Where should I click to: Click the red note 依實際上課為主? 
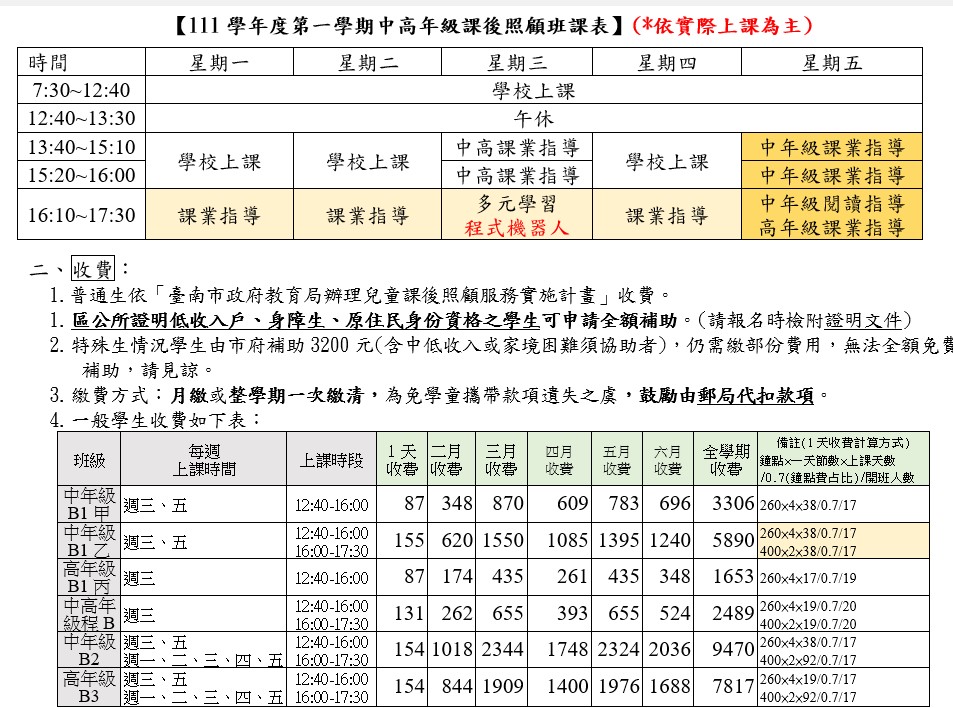pyautogui.click(x=721, y=26)
